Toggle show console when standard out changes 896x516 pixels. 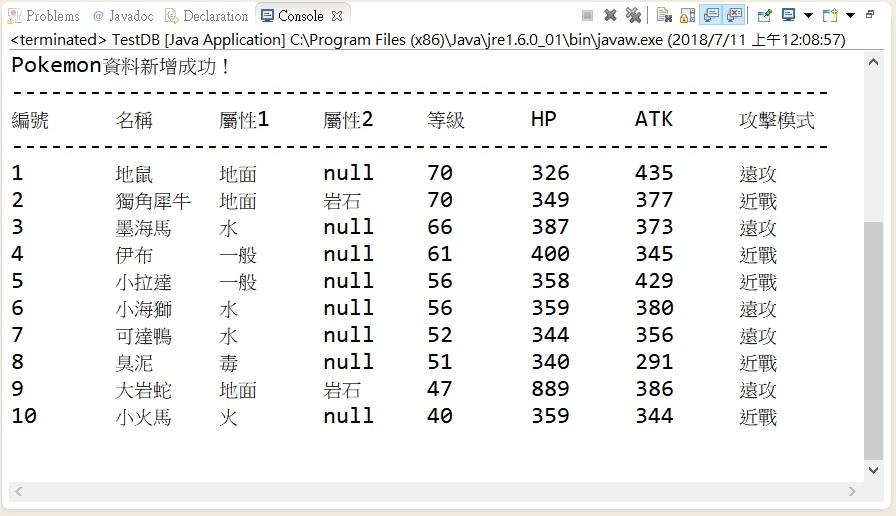[711, 15]
